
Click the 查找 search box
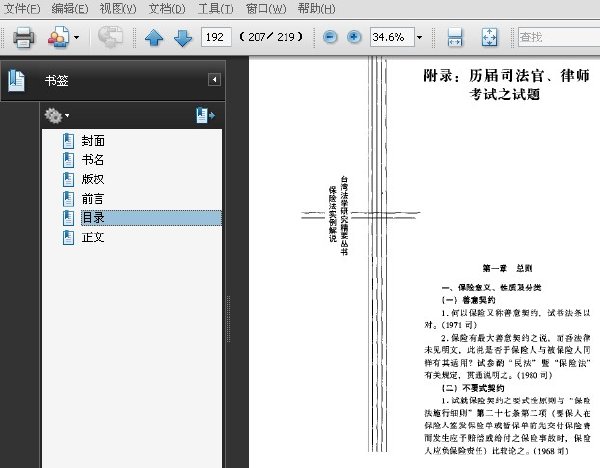pos(559,37)
